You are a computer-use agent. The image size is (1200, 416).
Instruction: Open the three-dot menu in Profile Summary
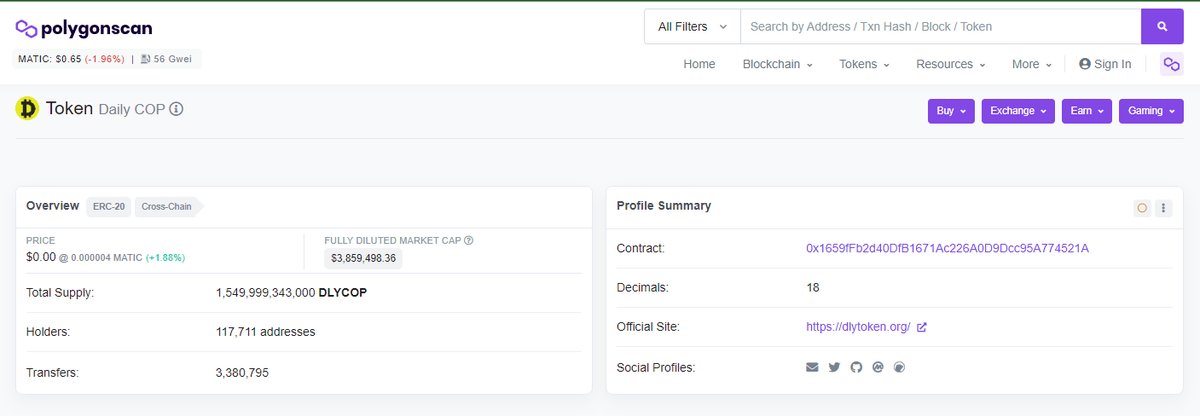[1163, 208]
